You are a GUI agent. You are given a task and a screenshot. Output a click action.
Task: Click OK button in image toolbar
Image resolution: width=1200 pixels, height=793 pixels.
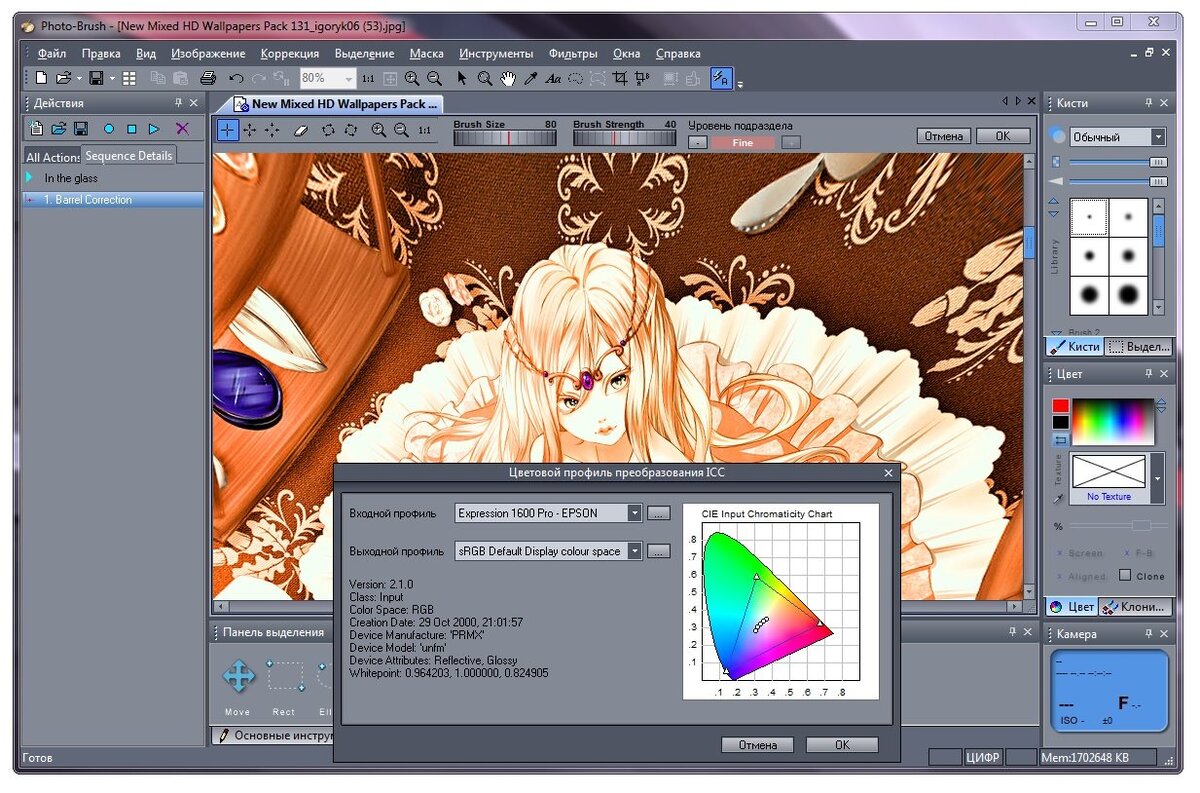(x=1003, y=136)
